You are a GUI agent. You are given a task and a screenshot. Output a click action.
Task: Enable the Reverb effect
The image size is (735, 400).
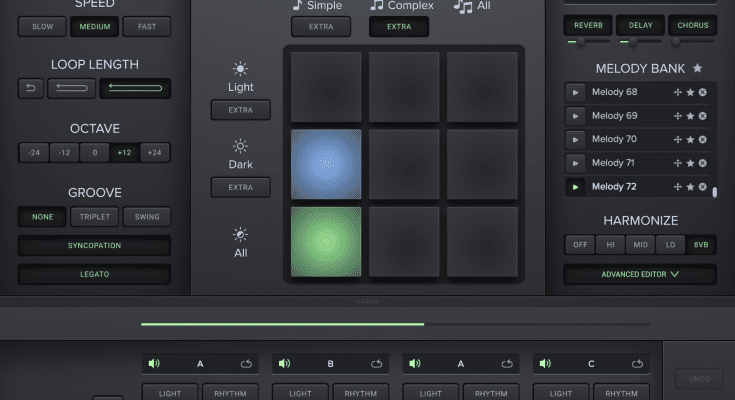pyautogui.click(x=587, y=25)
